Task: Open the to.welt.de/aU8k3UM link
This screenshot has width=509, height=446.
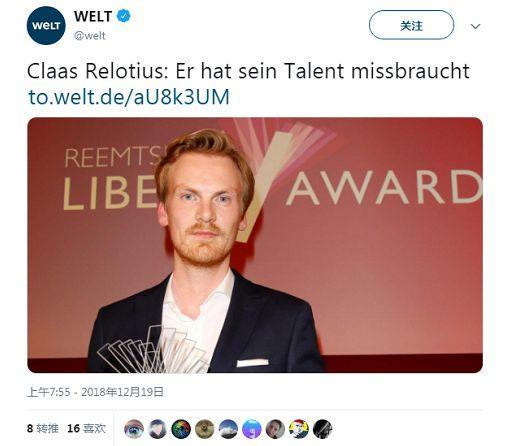Action: coord(129,97)
